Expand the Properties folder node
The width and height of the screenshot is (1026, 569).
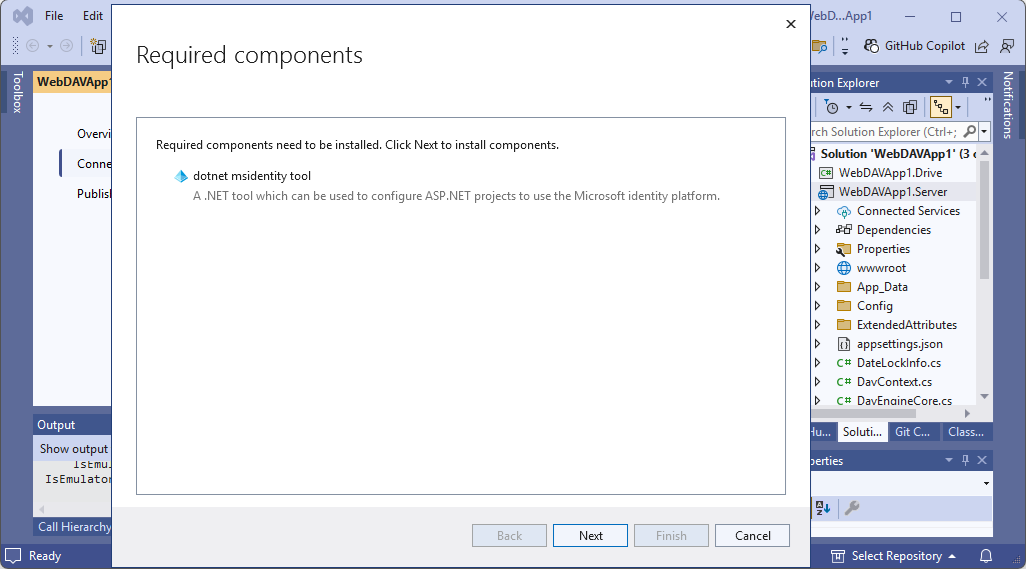[x=817, y=249]
